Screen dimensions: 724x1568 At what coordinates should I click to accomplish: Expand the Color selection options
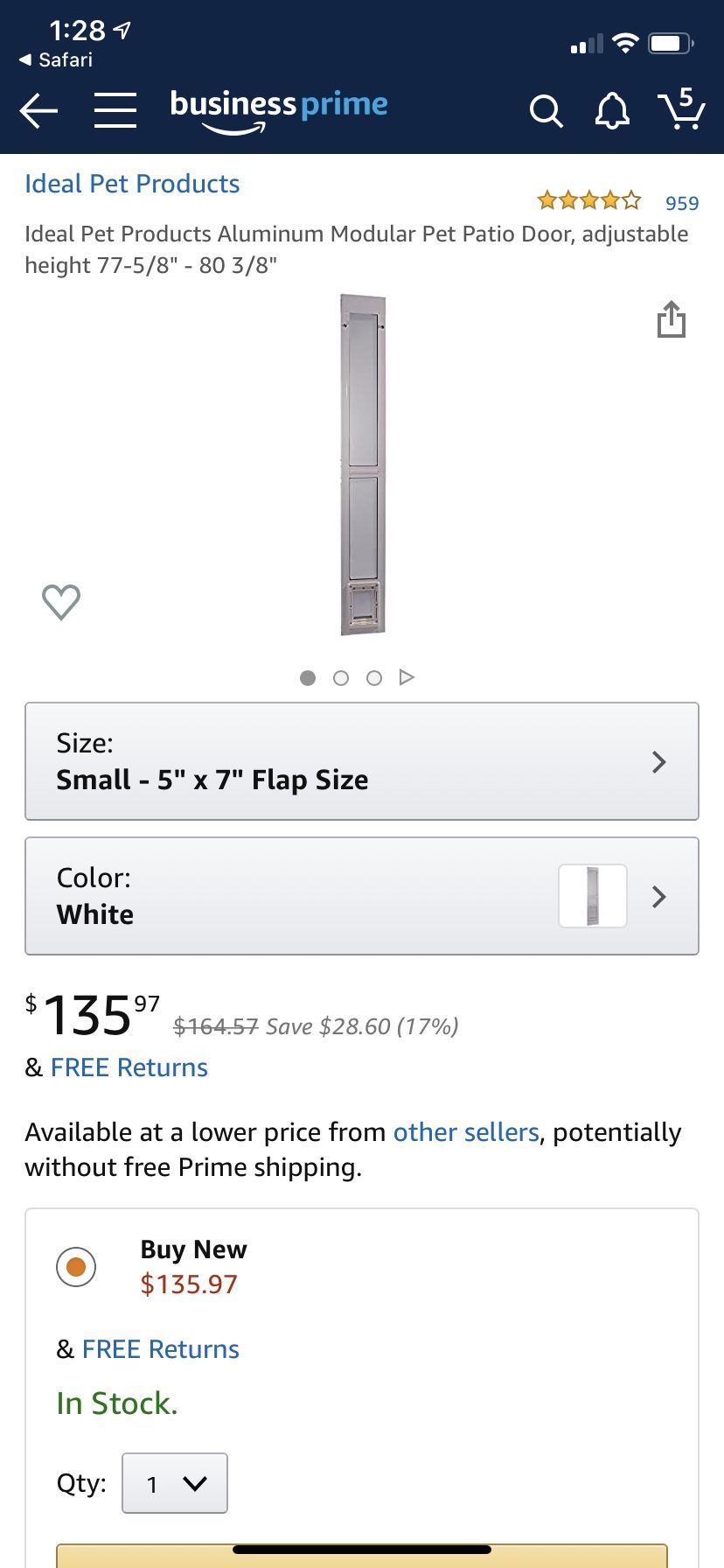(x=362, y=896)
